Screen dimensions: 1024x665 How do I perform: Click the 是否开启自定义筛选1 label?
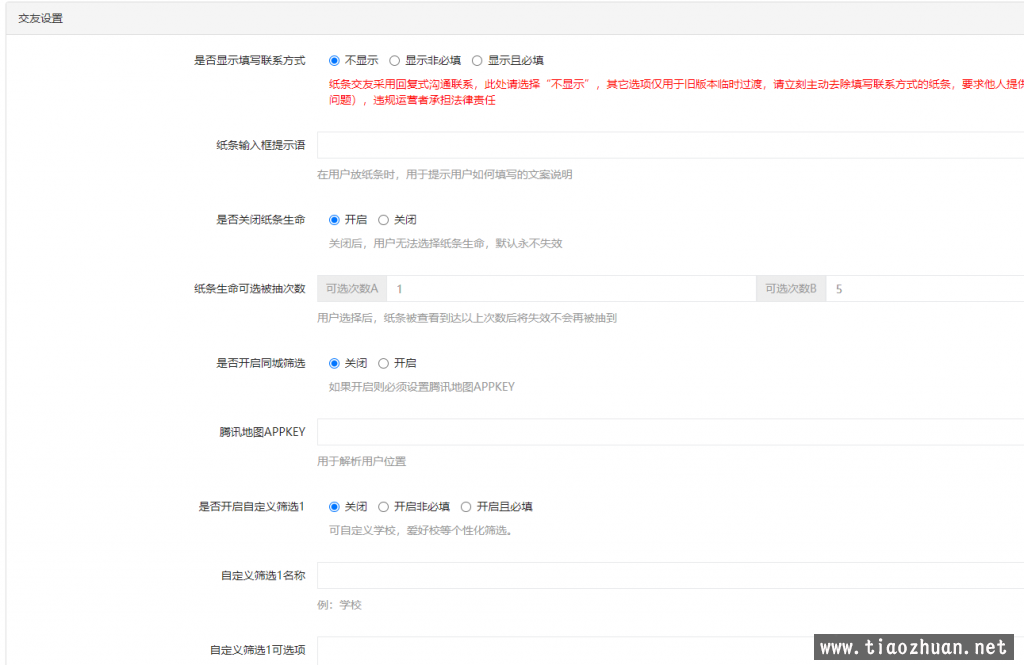pos(251,507)
